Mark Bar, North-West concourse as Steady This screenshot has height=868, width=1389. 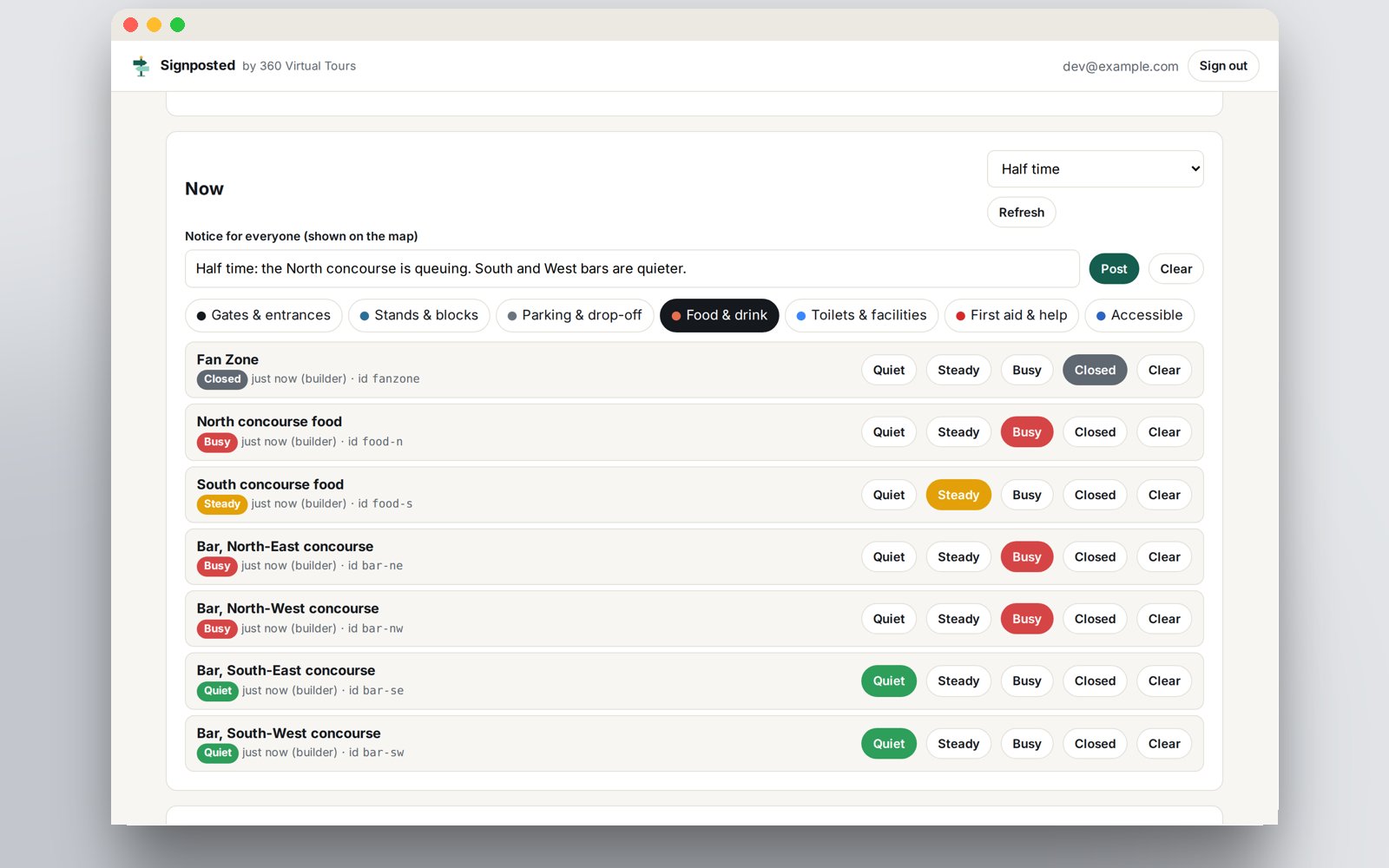coord(958,619)
